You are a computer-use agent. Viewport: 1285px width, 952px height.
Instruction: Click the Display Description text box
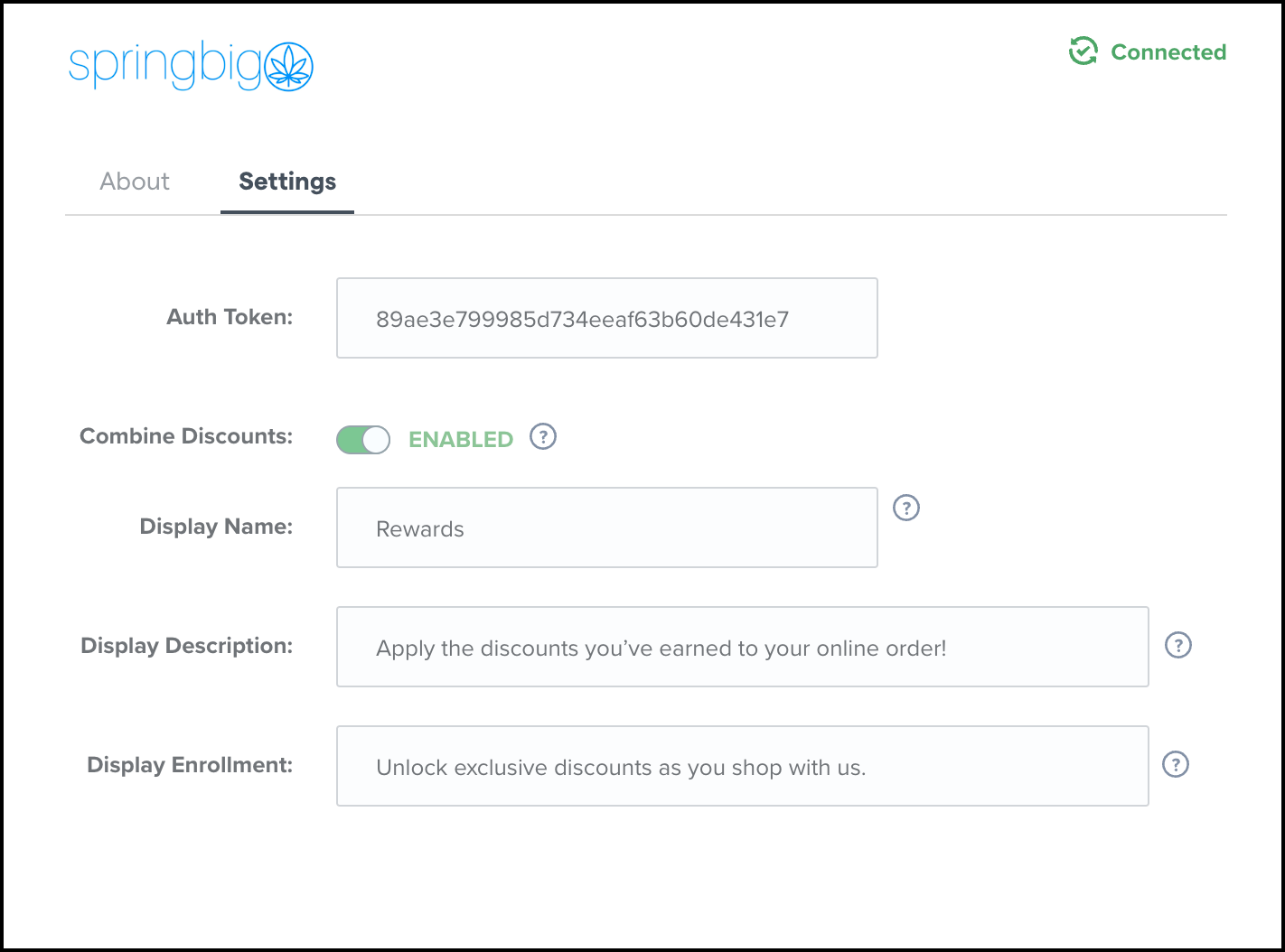coord(741,647)
